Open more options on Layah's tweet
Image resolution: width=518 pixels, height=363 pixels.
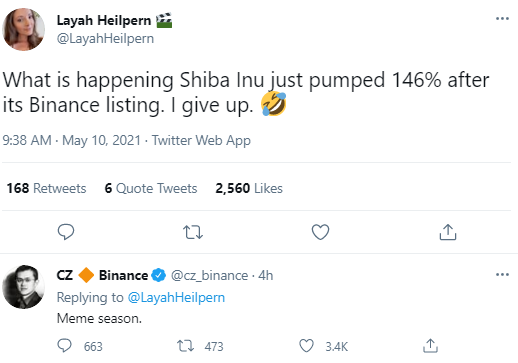click(502, 19)
